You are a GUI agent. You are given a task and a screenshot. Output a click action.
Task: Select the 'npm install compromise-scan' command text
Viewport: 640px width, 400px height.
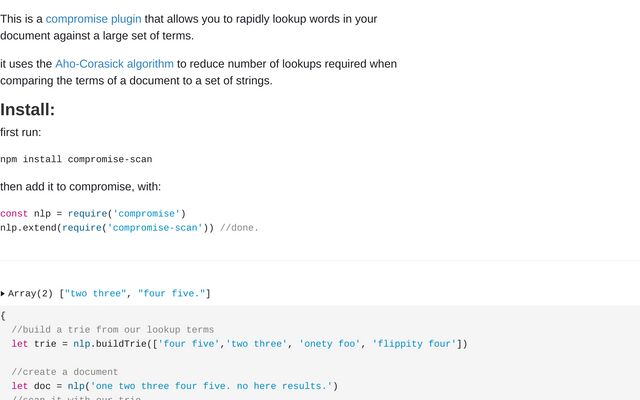pyautogui.click(x=76, y=159)
